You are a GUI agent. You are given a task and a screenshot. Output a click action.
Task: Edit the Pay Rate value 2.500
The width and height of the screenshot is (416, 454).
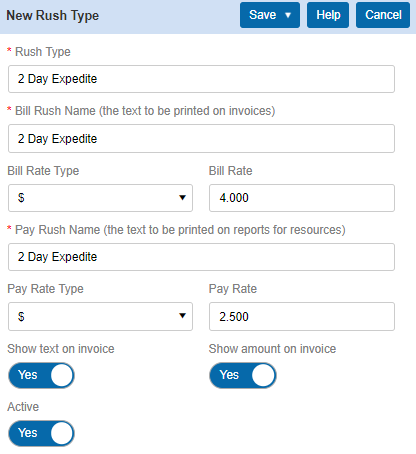302,316
